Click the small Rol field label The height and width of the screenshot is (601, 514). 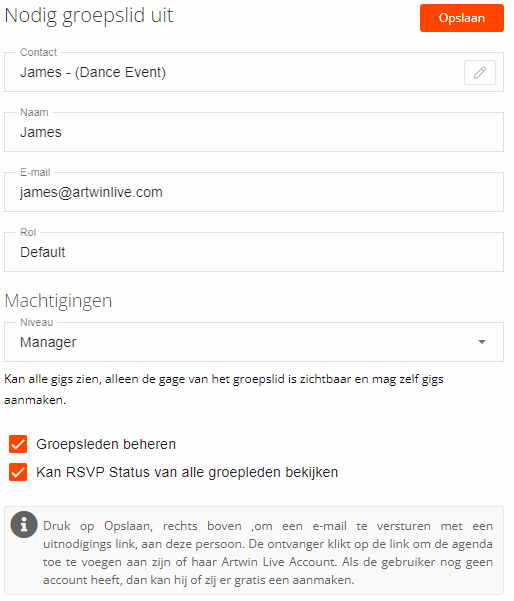(x=28, y=232)
